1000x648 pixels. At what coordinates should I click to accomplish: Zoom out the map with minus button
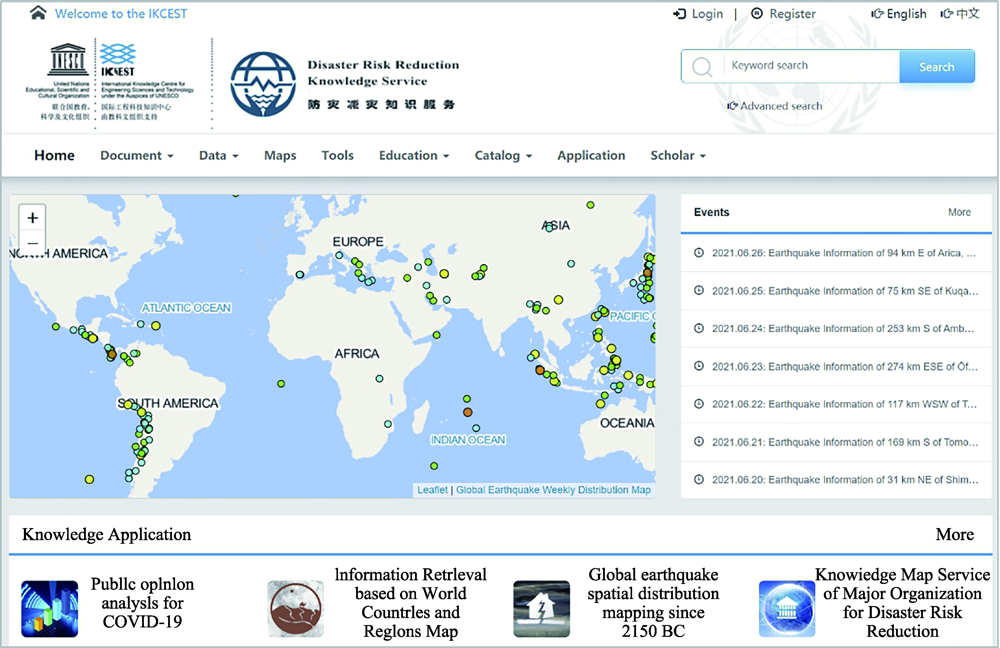[33, 243]
